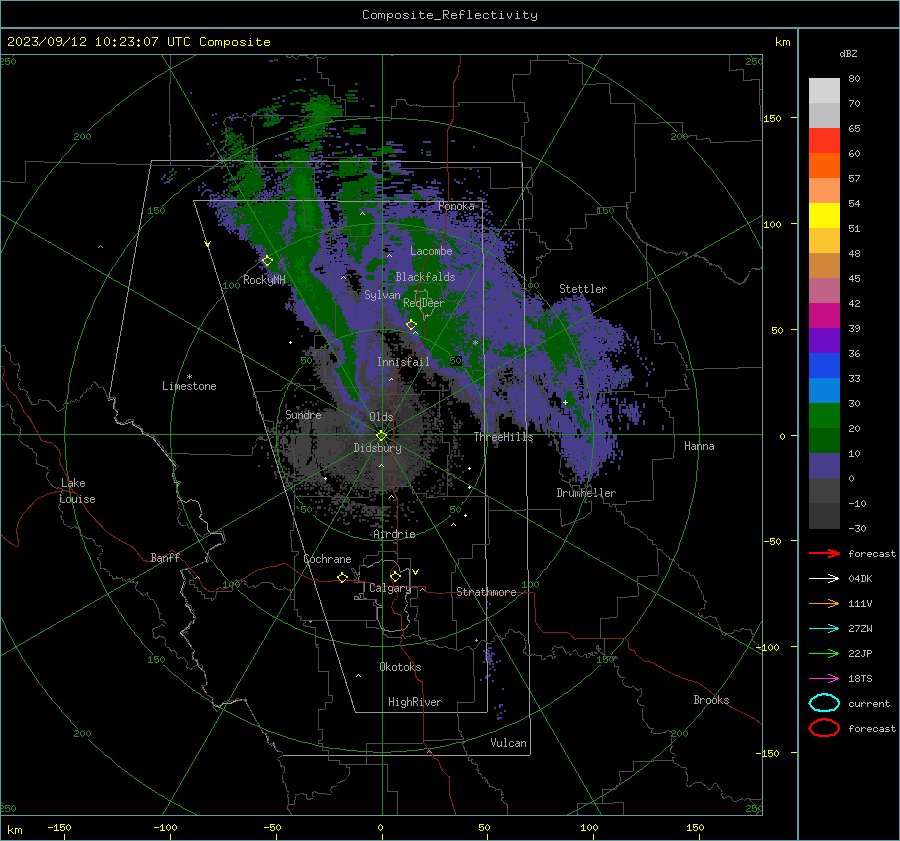Screen dimensions: 900x841
Task: Click the 20 dBZ green swatch
Action: coord(824,416)
